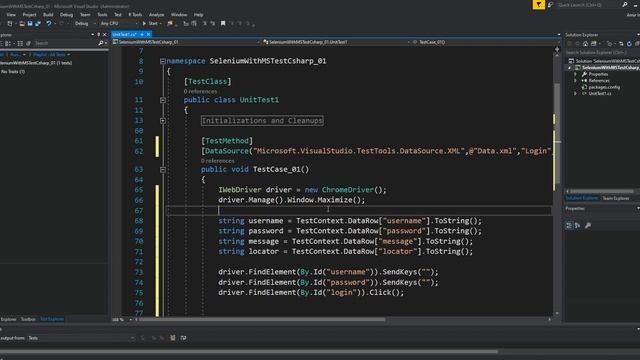
Task: Pin the UnitTest1.cs tab
Action: [142, 35]
